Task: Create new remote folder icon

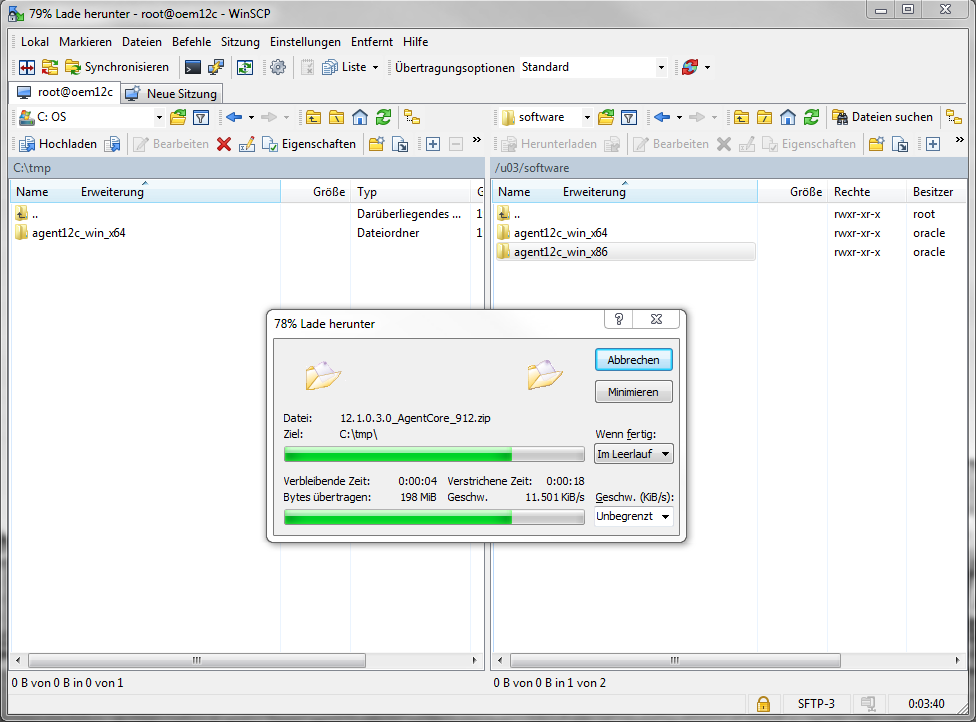Action: 876,144
